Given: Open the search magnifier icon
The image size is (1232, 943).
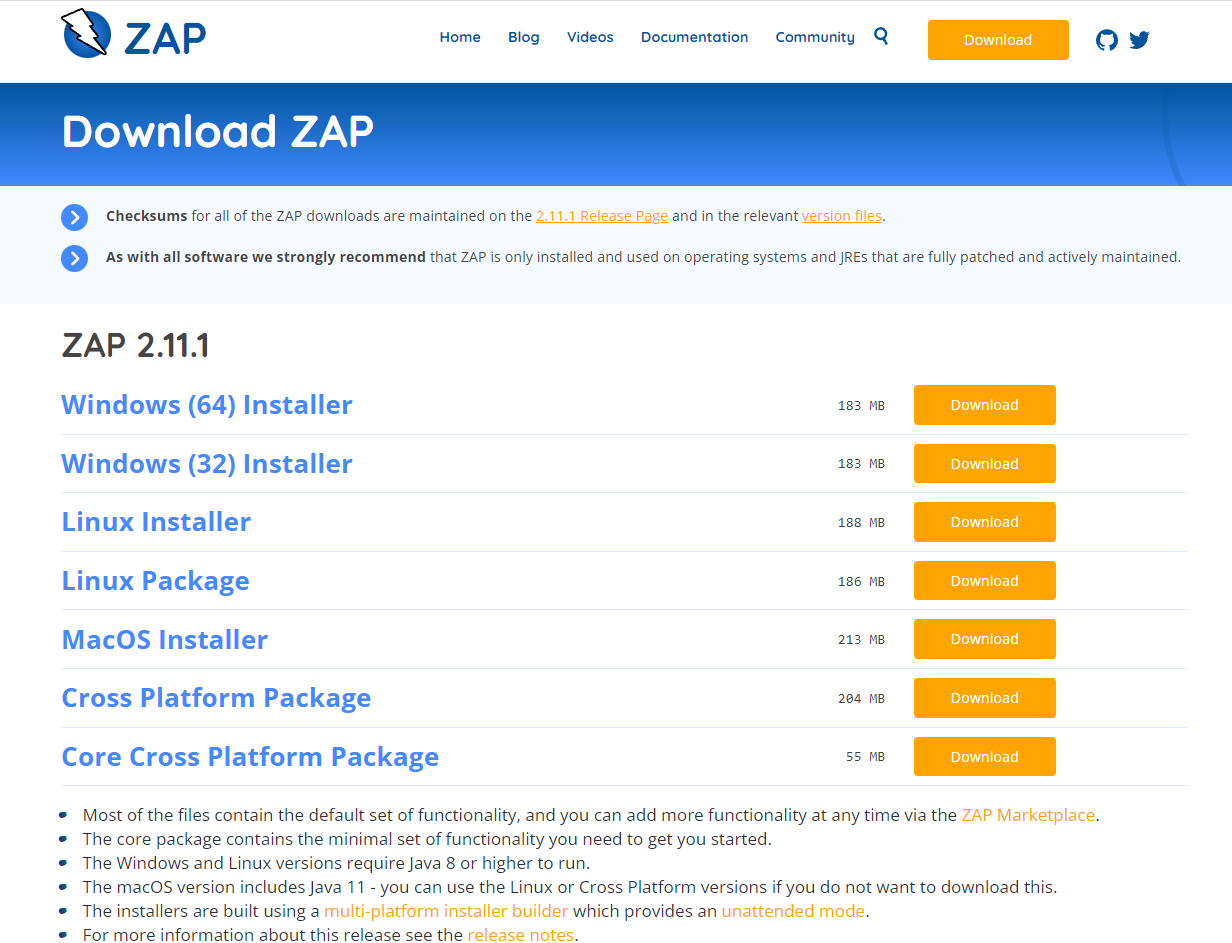Looking at the screenshot, I should pyautogui.click(x=881, y=36).
